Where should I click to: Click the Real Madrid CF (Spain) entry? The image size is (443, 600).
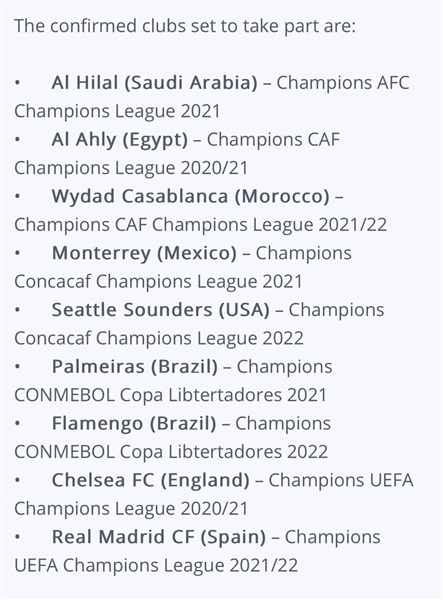(159, 536)
